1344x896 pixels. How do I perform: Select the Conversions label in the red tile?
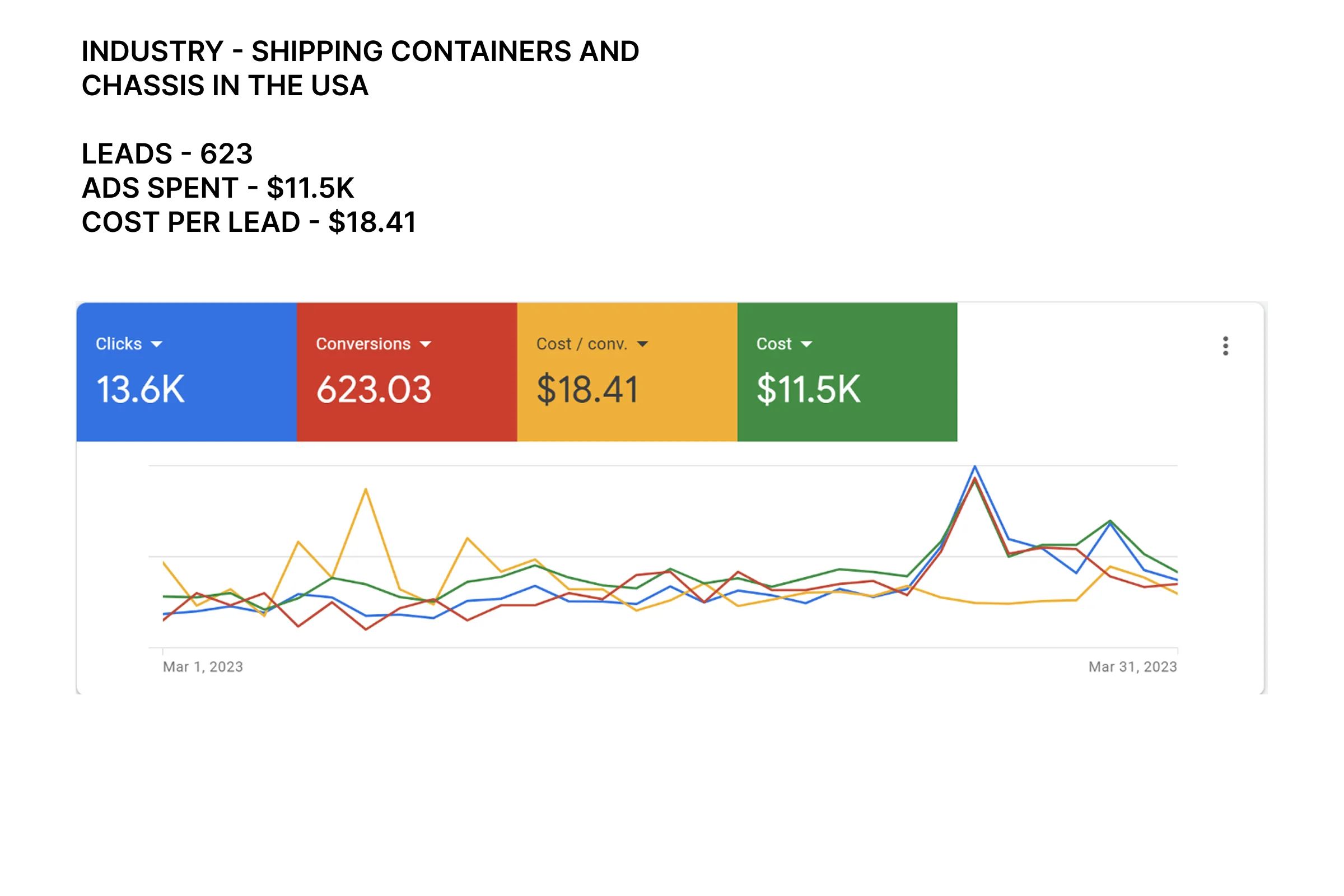point(363,343)
